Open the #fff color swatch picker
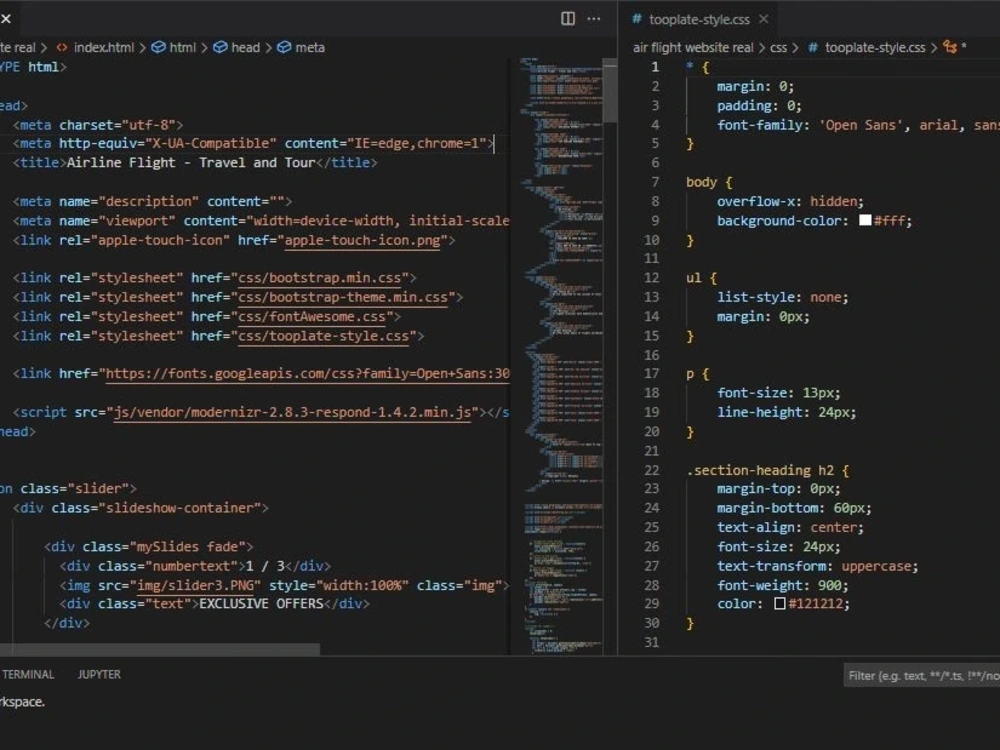 click(865, 220)
